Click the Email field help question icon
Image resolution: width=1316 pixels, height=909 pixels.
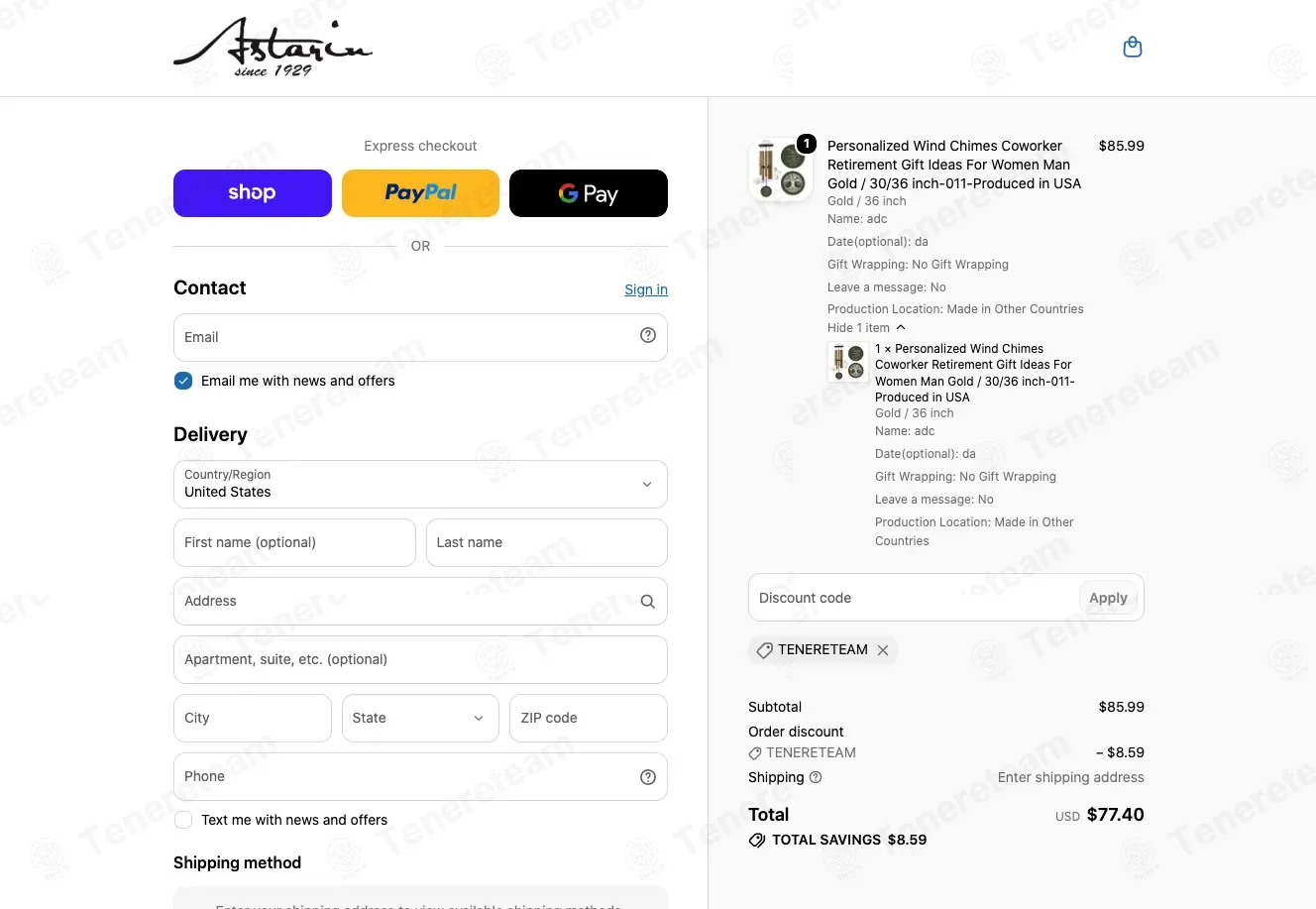(x=648, y=336)
